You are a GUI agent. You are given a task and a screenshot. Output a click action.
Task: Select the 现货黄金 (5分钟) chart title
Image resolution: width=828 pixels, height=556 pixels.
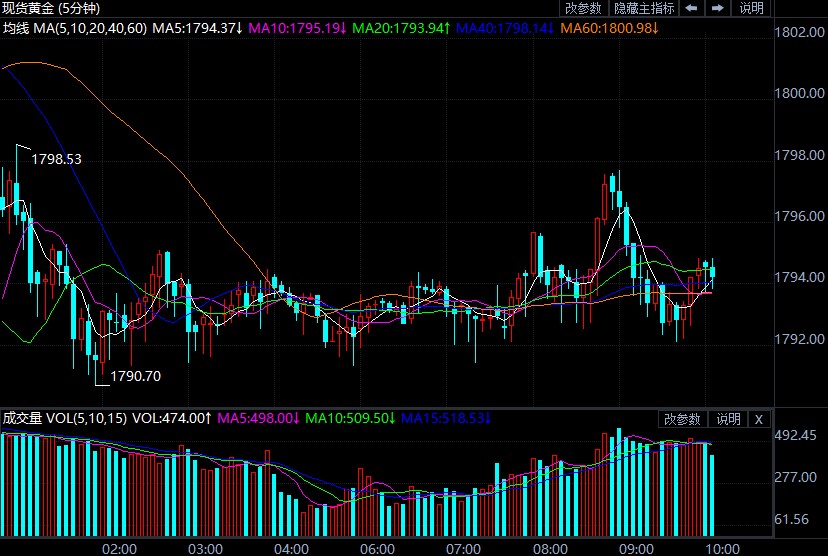51,8
